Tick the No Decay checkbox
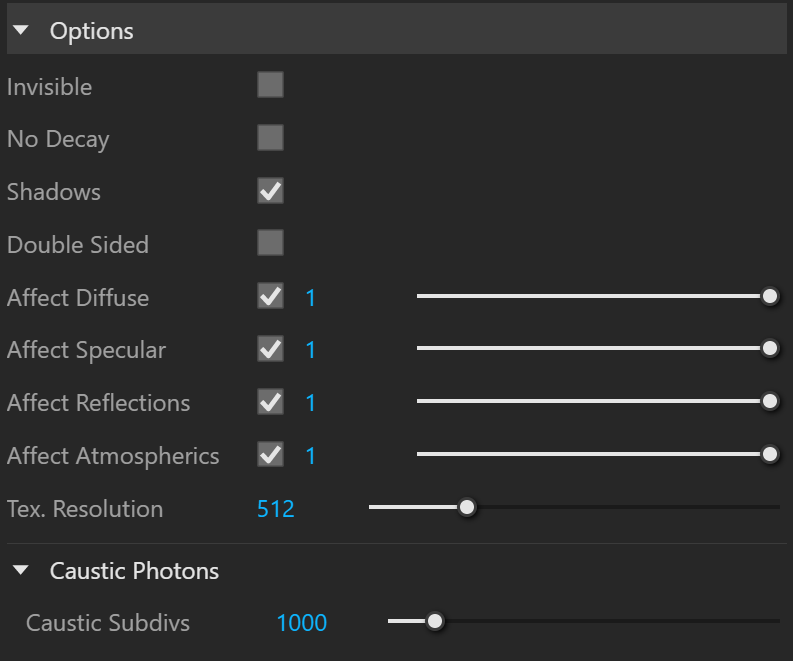 click(x=270, y=138)
